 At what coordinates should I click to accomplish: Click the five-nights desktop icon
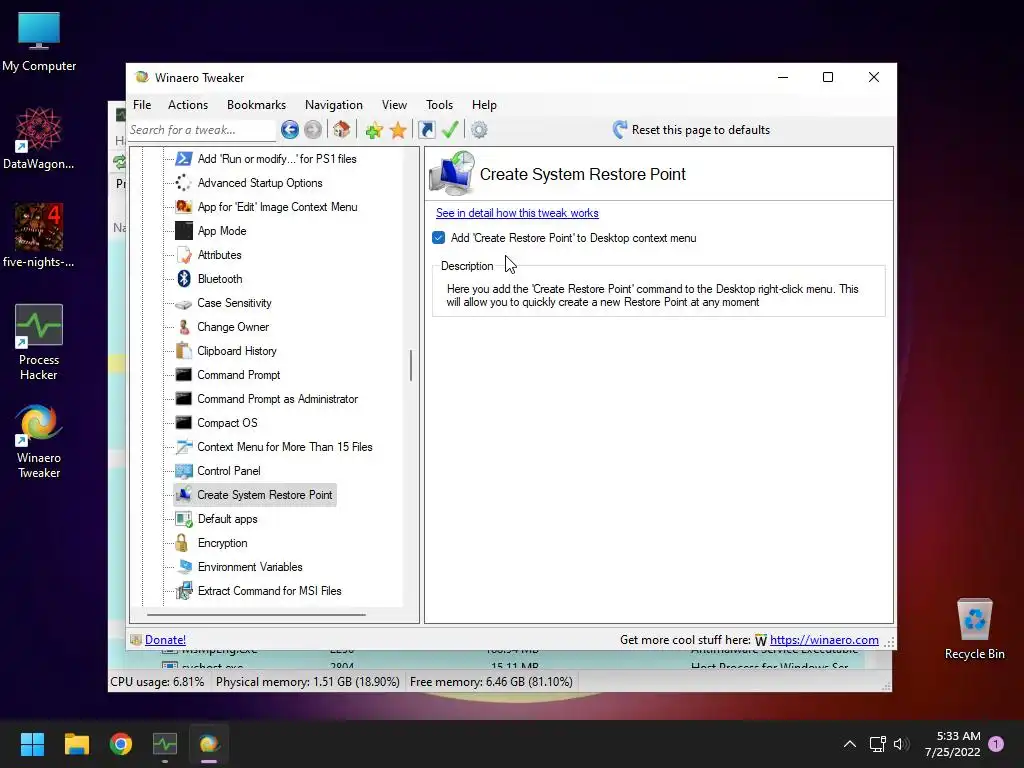39,236
